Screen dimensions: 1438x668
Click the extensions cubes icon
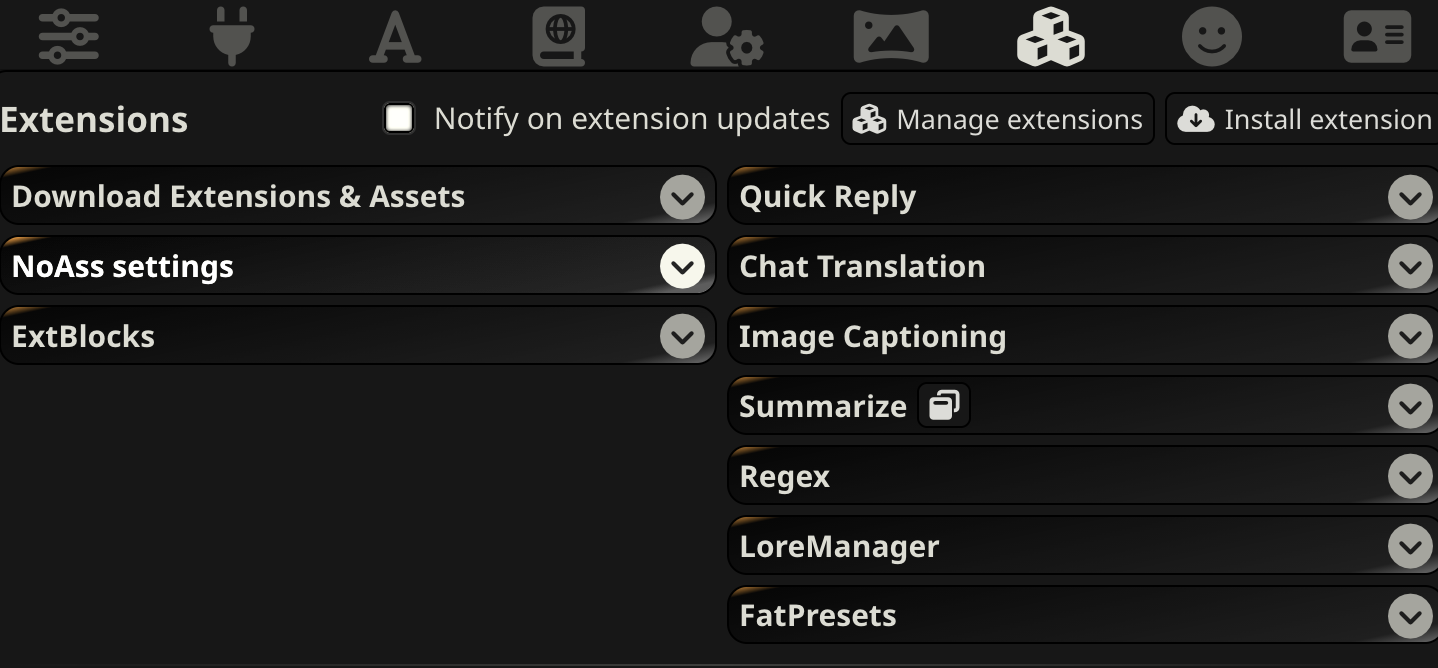[x=1050, y=37]
